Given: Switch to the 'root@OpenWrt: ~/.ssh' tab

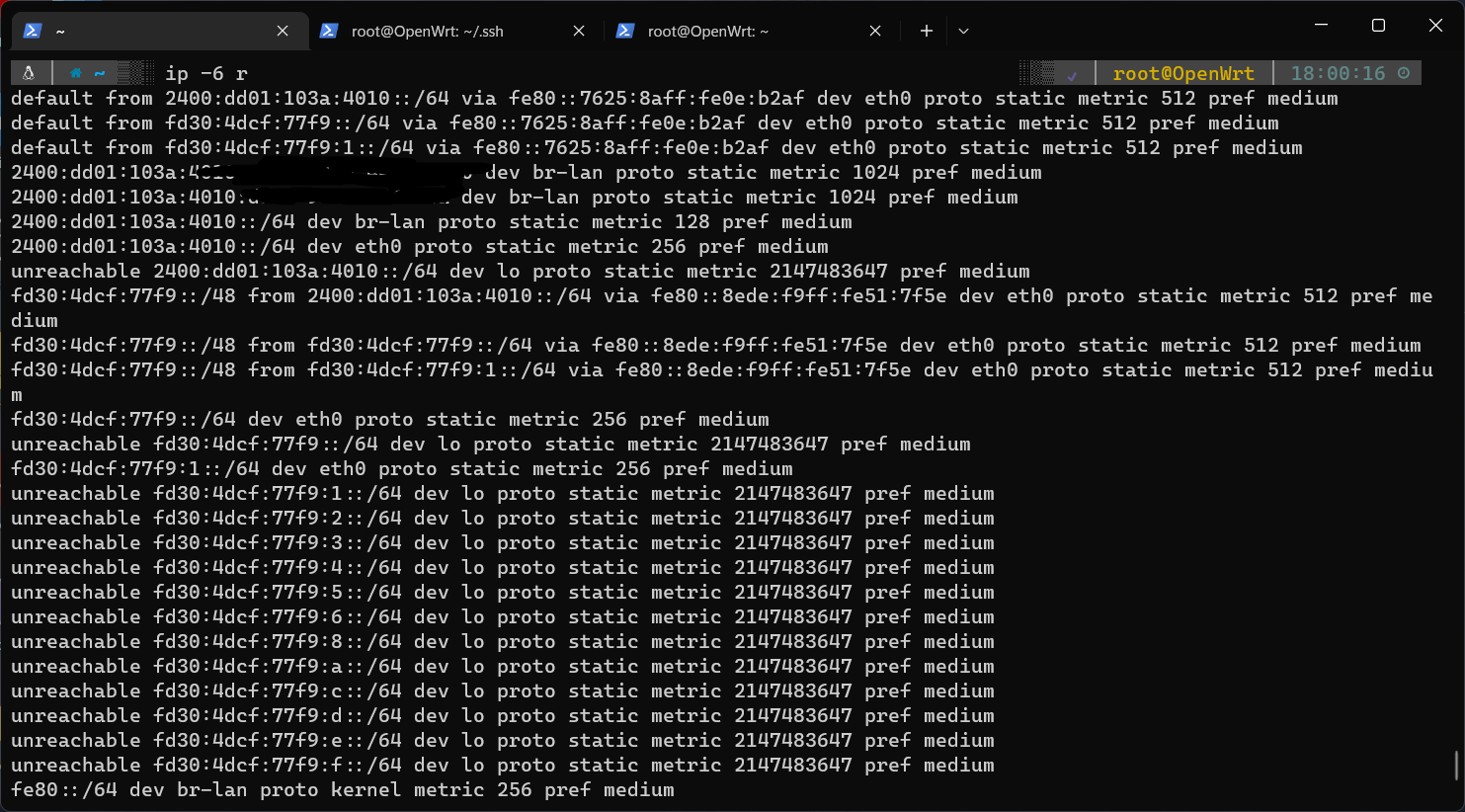Looking at the screenshot, I should (x=427, y=31).
